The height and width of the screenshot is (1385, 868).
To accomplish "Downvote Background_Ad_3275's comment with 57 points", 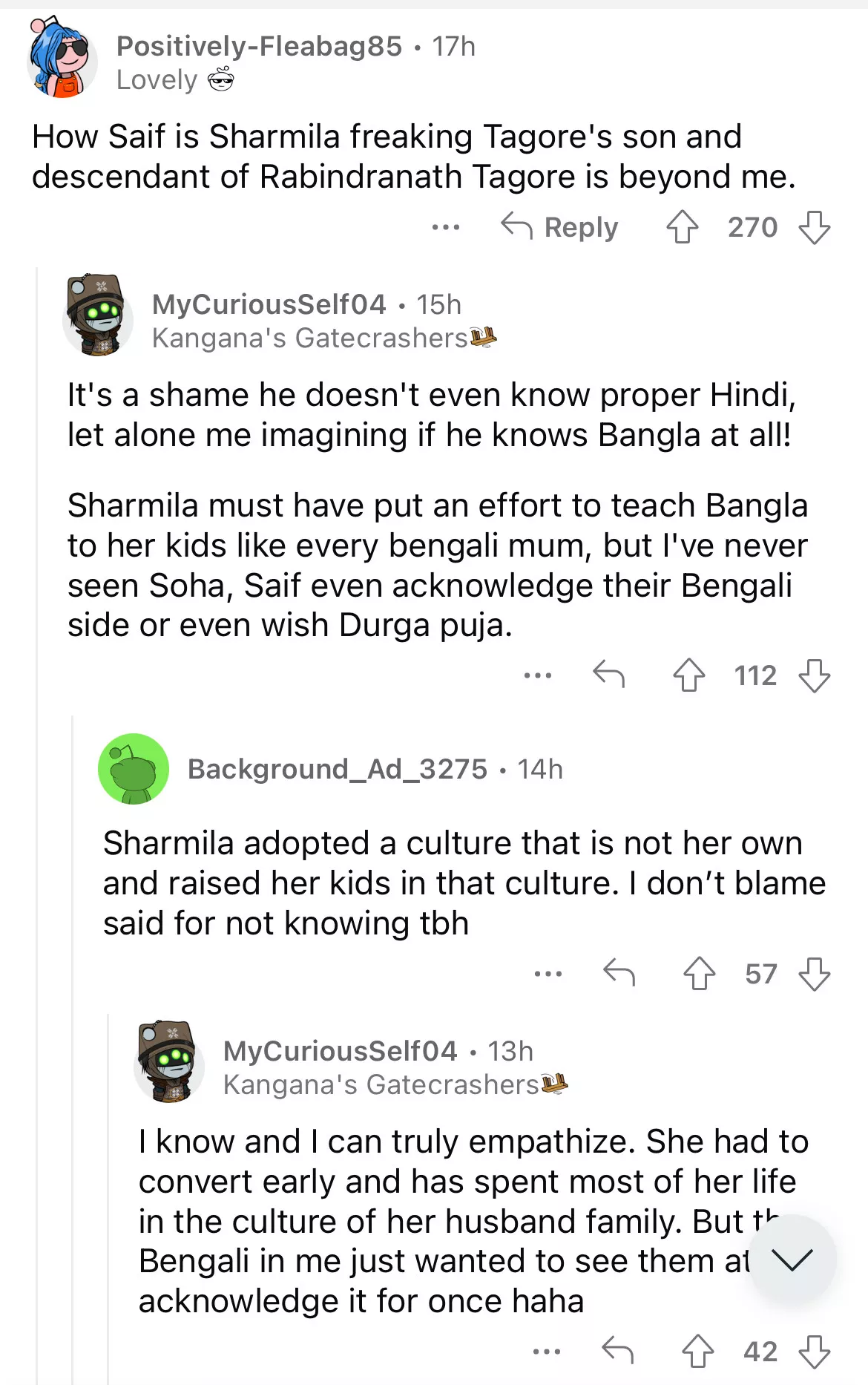I will 814,973.
